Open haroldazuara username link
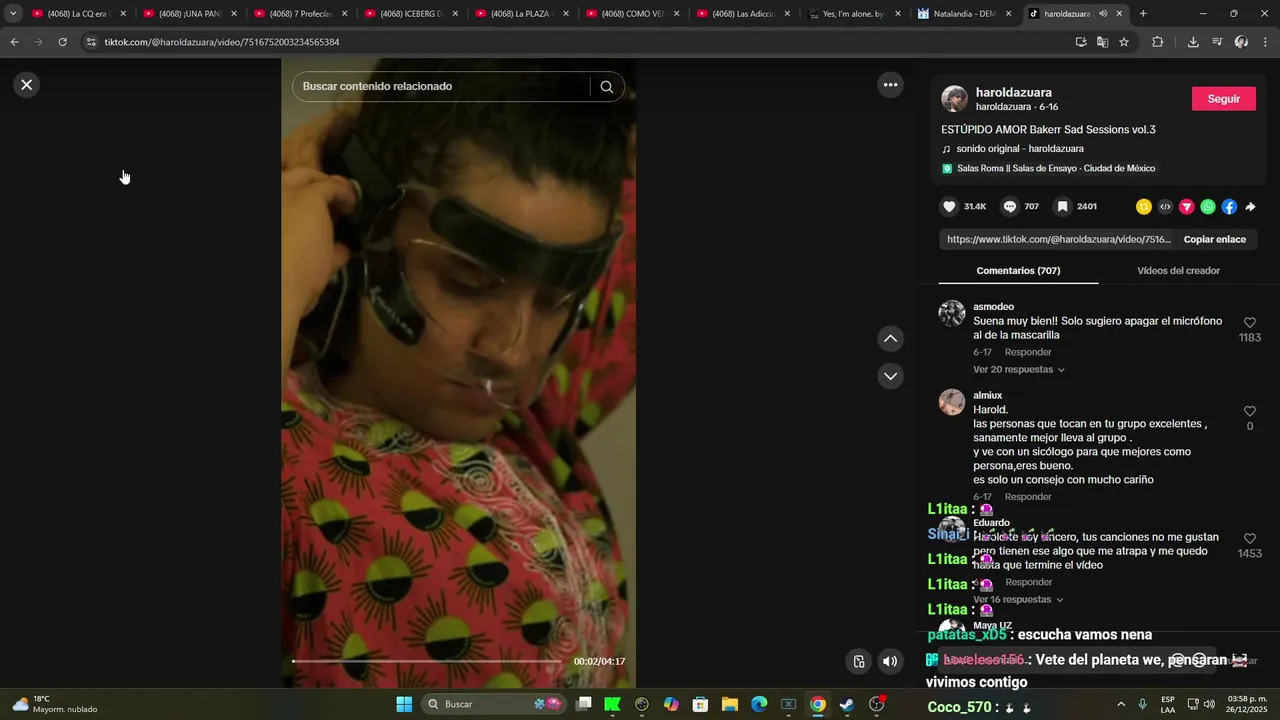The image size is (1280, 720). 1014,92
